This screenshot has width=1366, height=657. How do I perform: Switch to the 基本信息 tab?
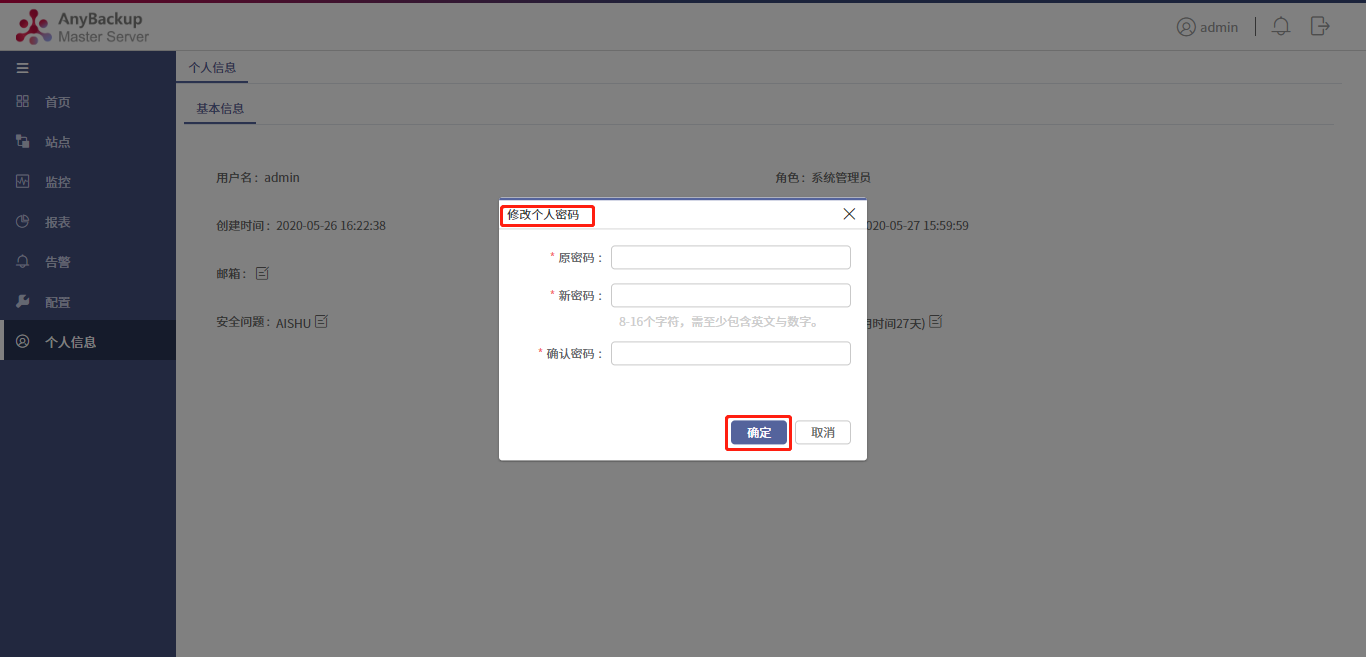tap(220, 109)
